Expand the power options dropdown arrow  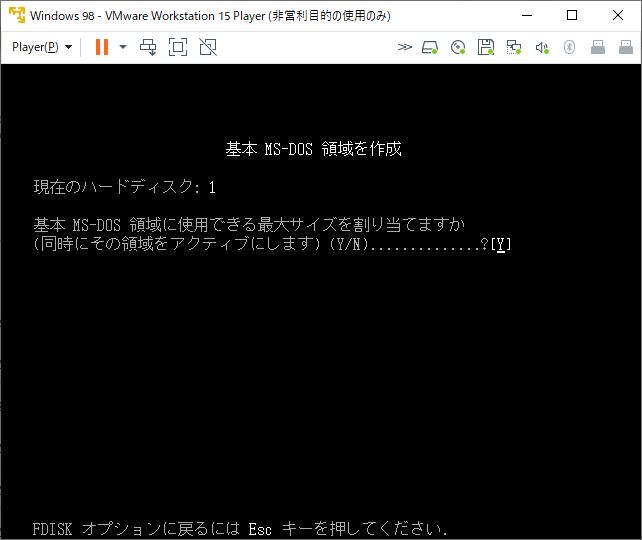click(x=123, y=47)
